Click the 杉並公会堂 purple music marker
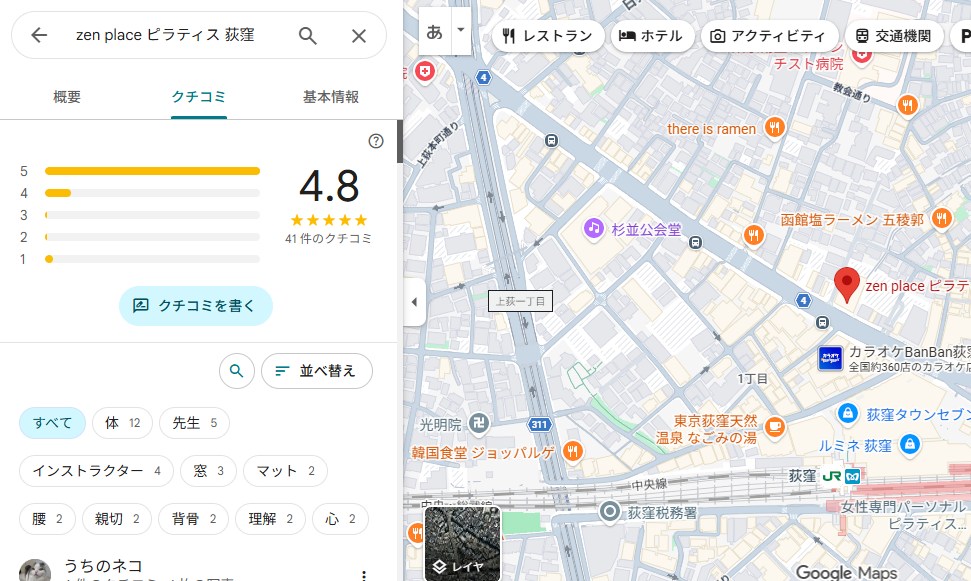Image resolution: width=971 pixels, height=581 pixels. [594, 229]
